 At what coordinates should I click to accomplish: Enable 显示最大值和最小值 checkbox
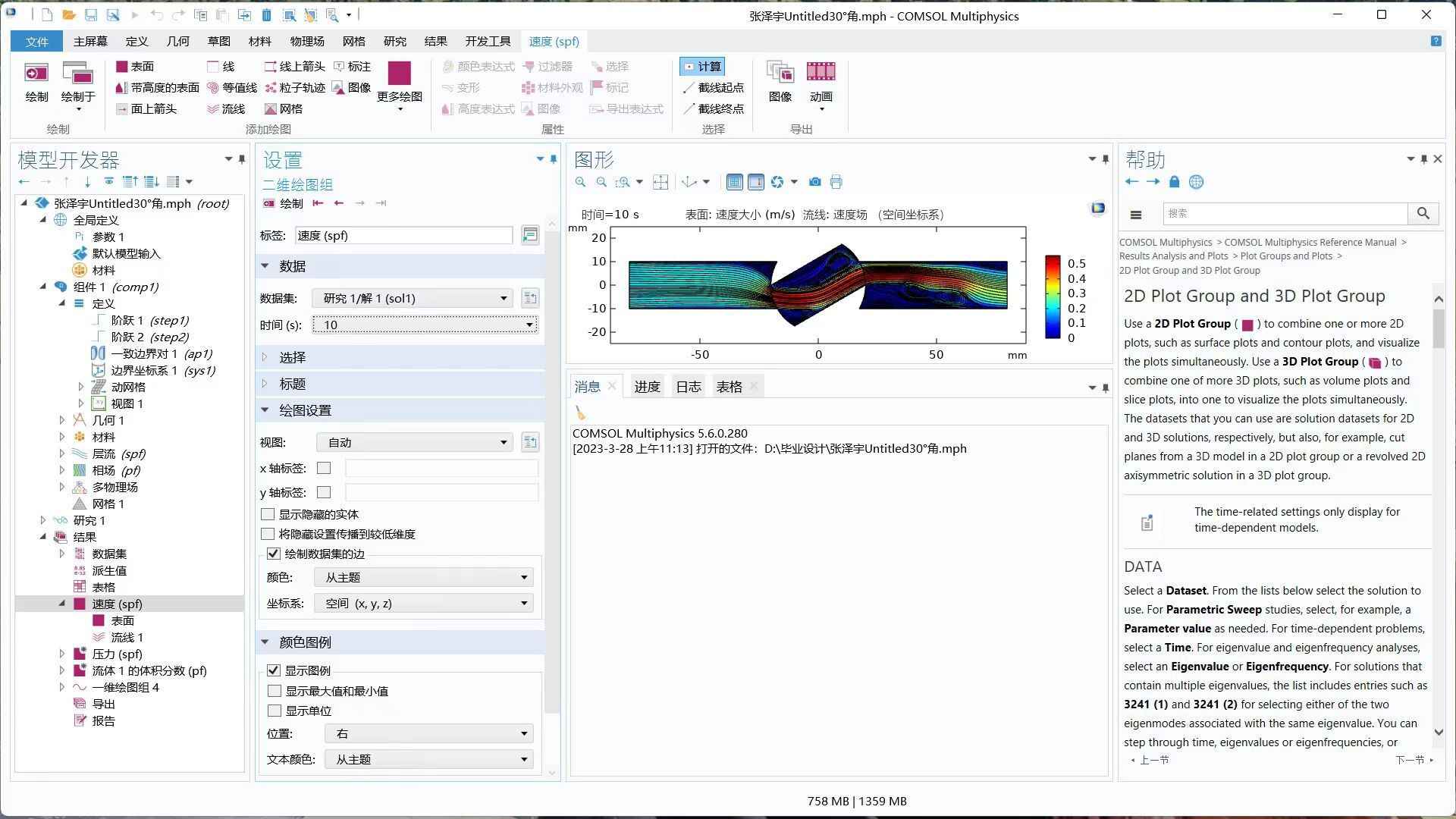click(x=275, y=691)
